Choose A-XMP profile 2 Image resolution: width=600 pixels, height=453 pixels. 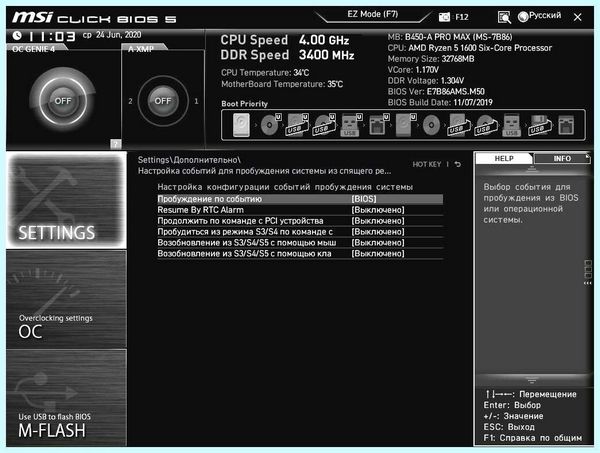(130, 101)
